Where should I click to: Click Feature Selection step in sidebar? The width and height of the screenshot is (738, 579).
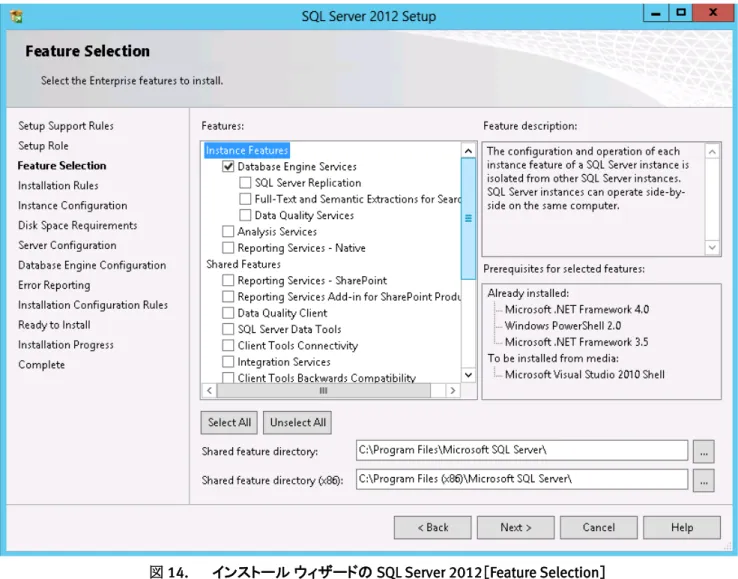[x=62, y=166]
